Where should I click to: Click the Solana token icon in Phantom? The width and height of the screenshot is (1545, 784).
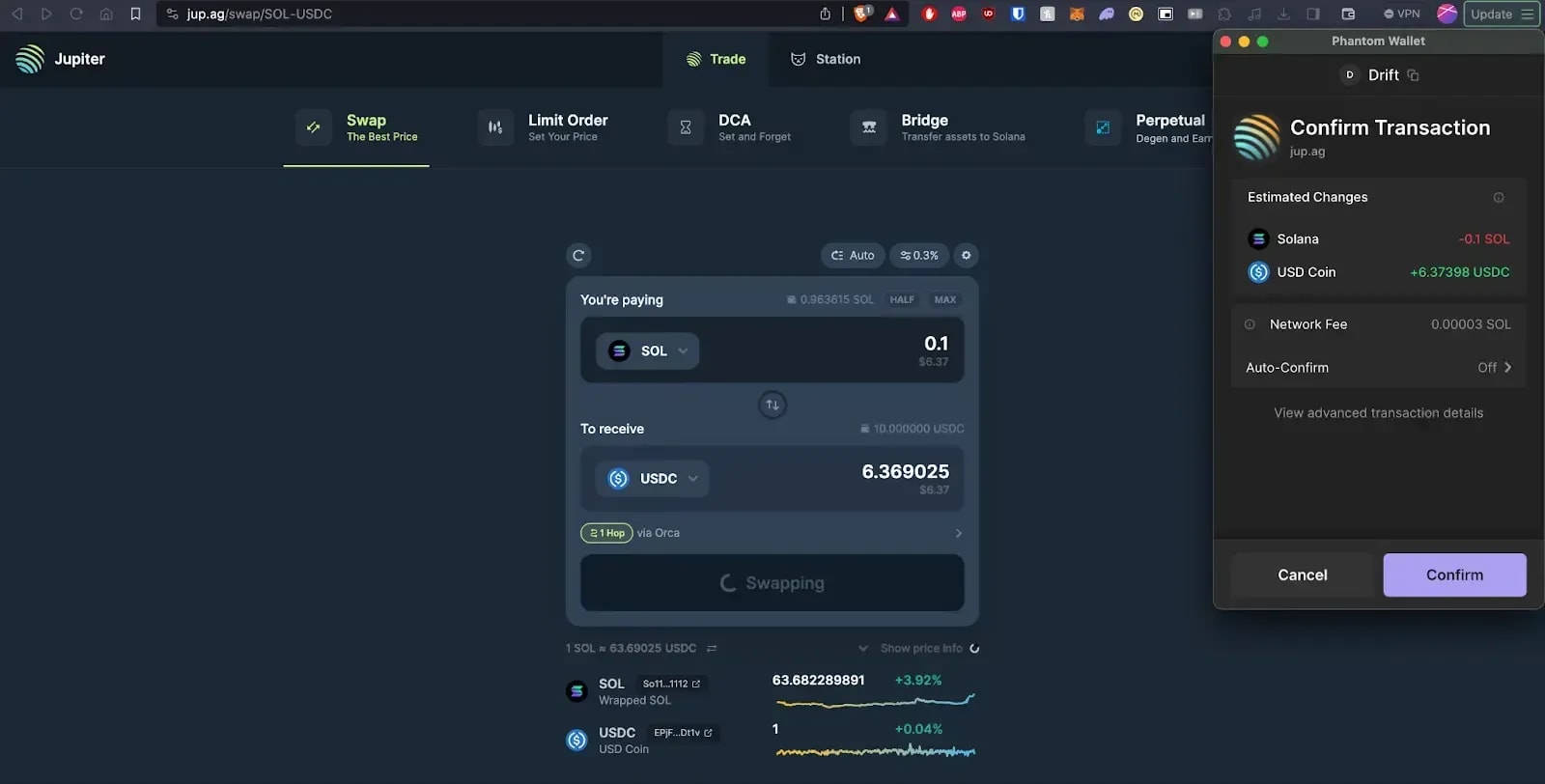1258,238
